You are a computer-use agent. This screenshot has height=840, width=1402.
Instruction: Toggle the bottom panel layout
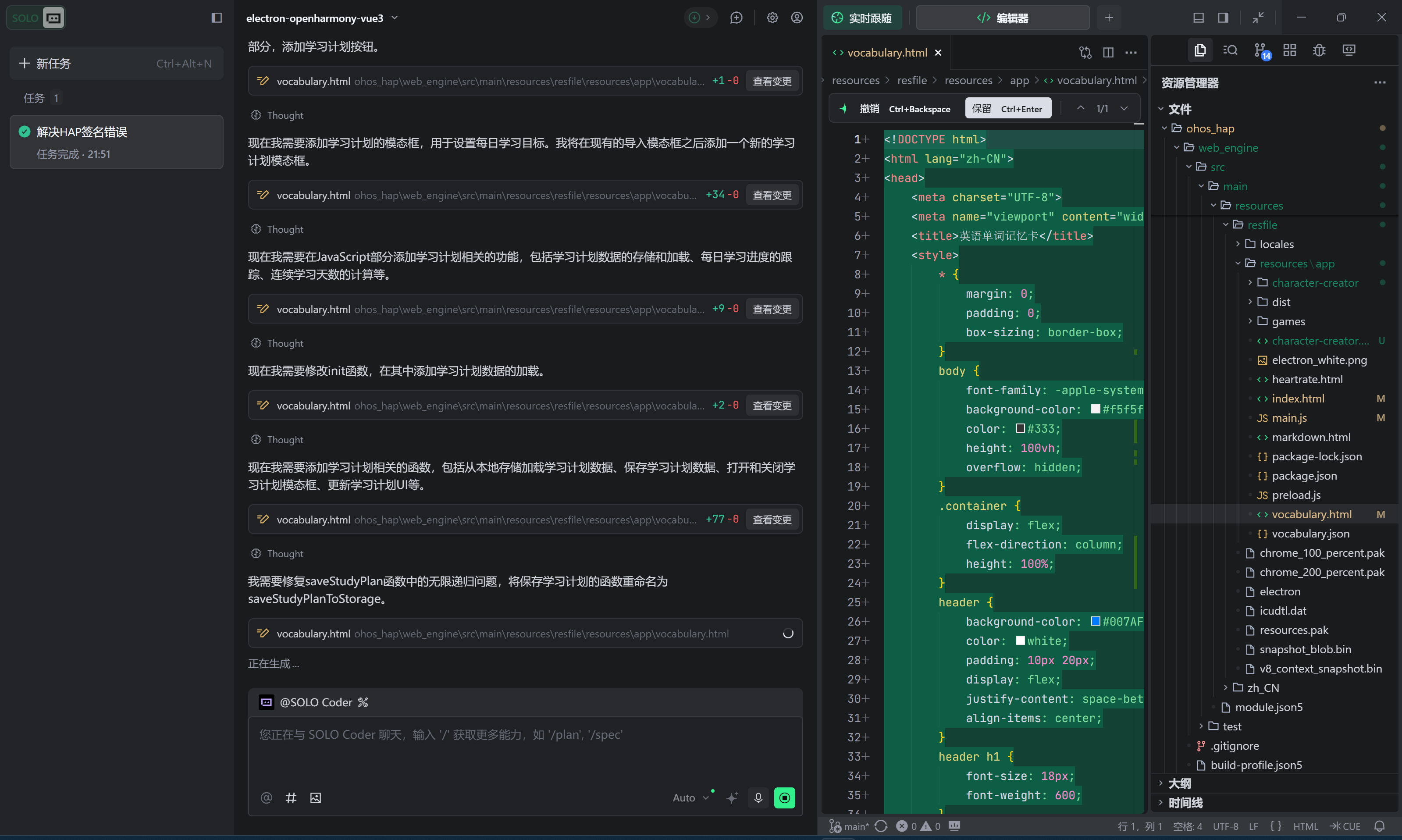click(1198, 18)
